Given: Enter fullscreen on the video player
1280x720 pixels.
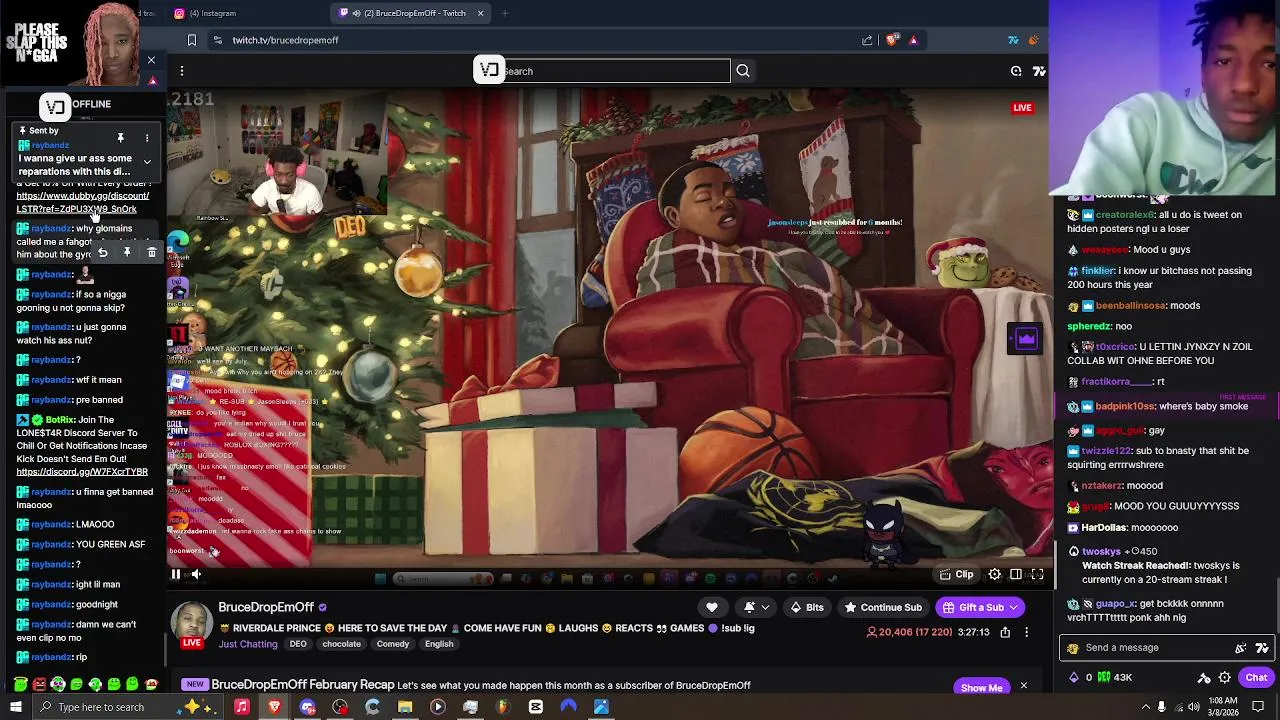Looking at the screenshot, I should click(x=1037, y=575).
